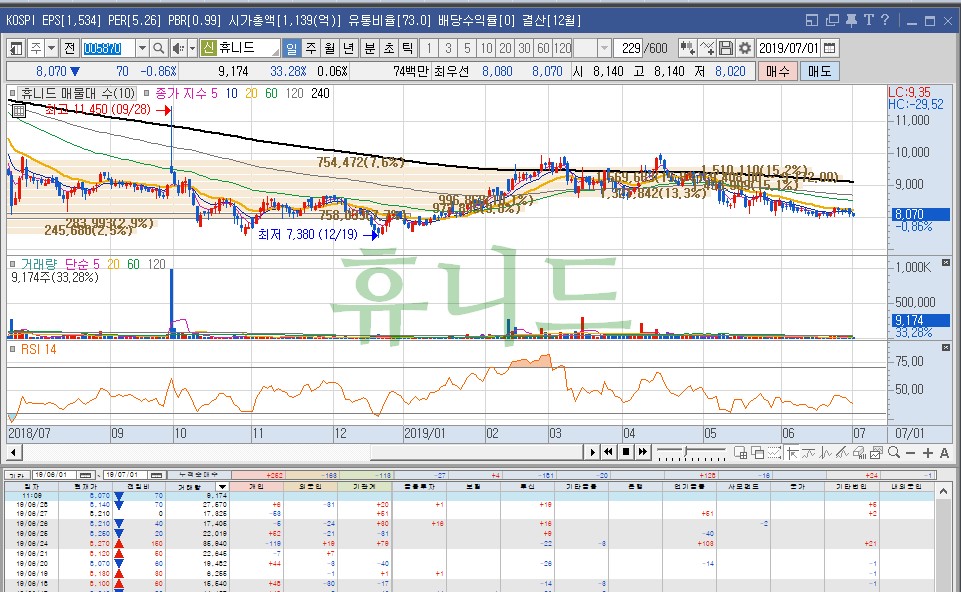
Task: Select weekly 주 period toggle
Action: coord(311,48)
